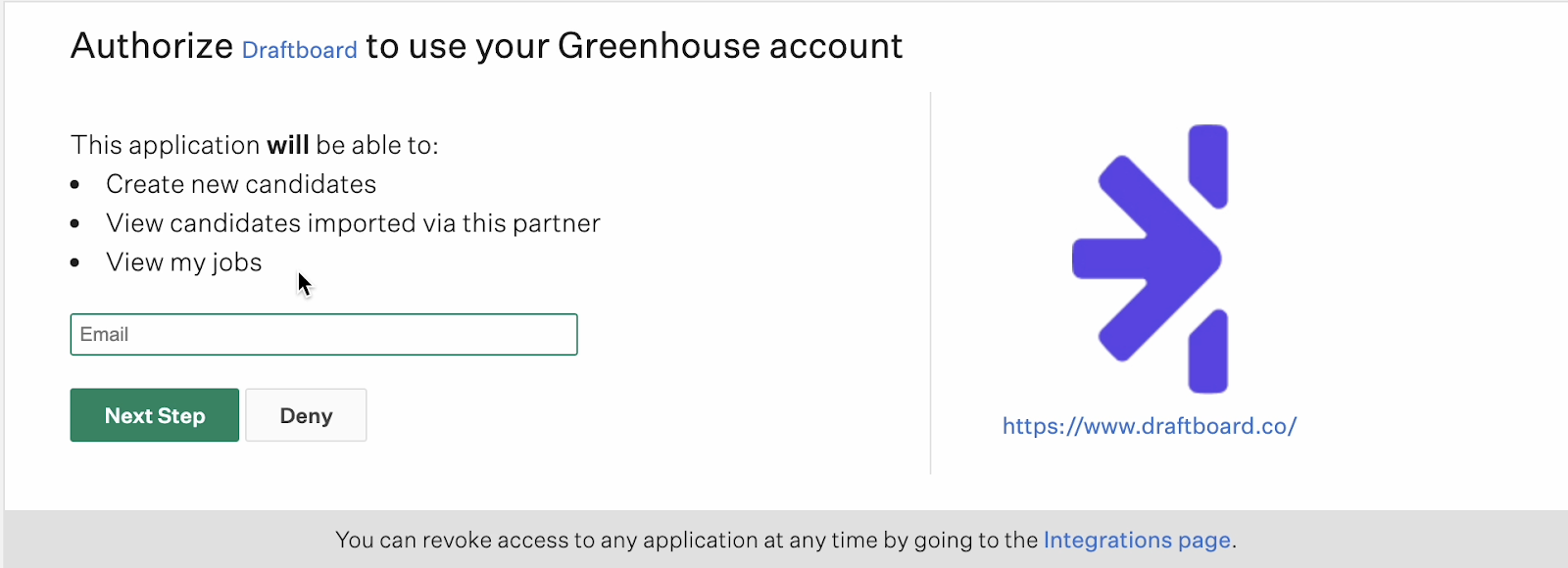Select the 'Create new candidates' permission text
This screenshot has width=1568, height=568.
pyautogui.click(x=241, y=184)
